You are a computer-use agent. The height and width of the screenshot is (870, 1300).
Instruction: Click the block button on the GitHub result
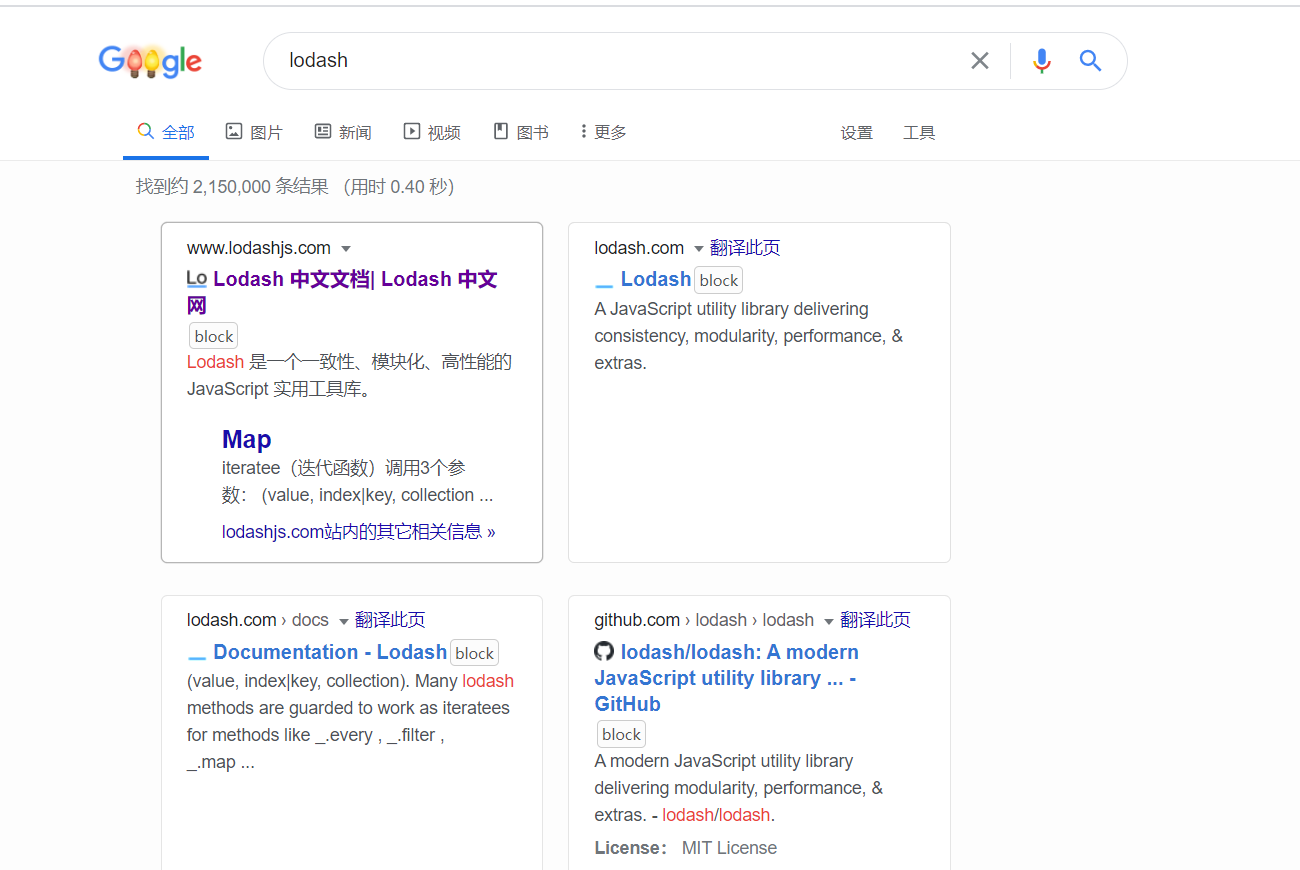pyautogui.click(x=620, y=733)
